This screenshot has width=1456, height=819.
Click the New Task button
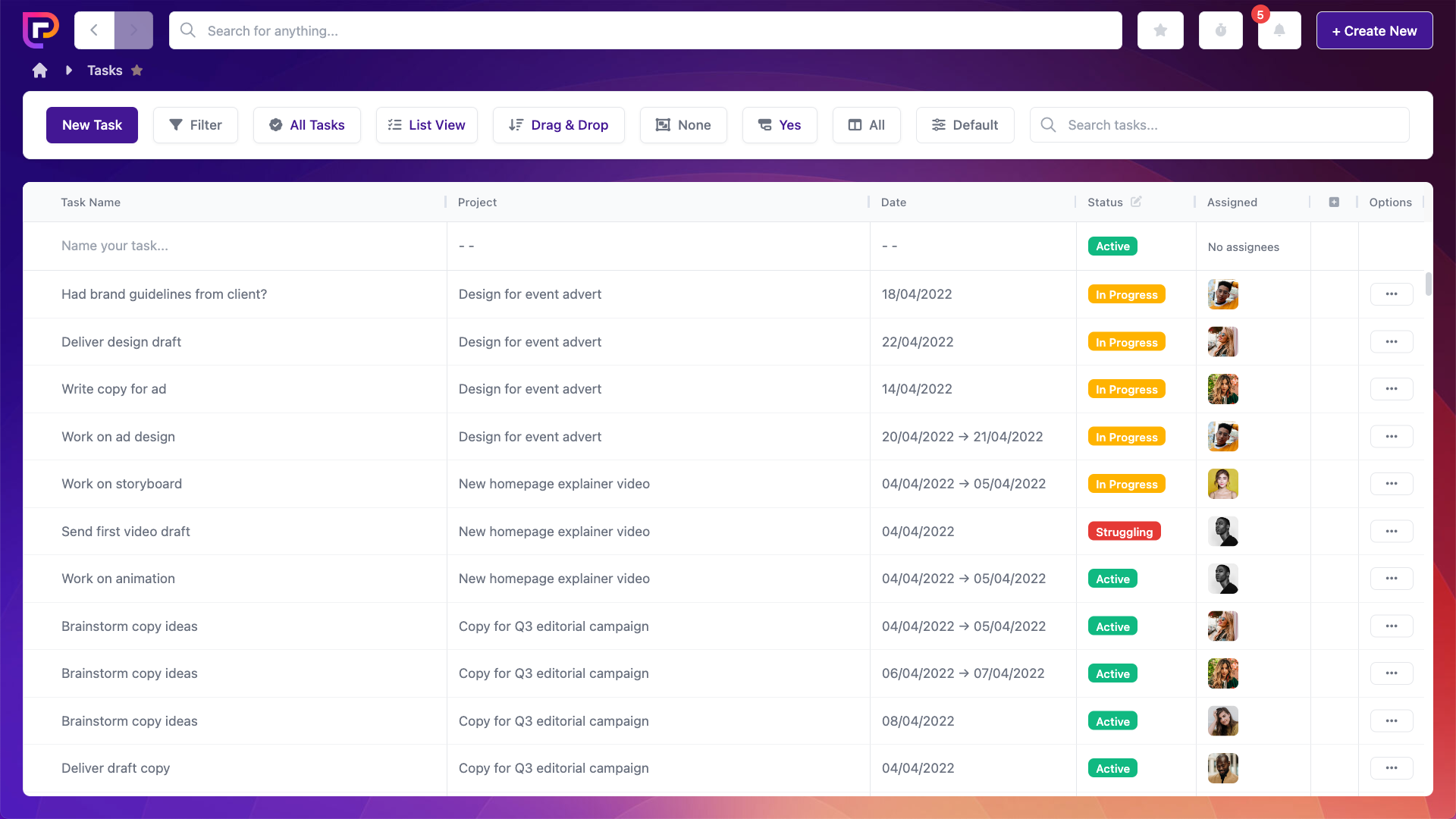pos(92,125)
